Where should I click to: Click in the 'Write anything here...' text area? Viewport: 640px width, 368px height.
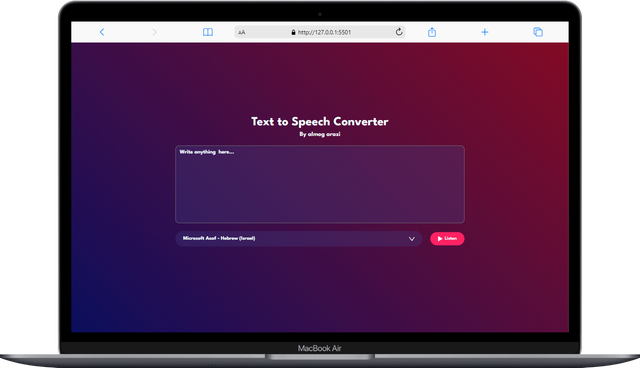pos(320,184)
